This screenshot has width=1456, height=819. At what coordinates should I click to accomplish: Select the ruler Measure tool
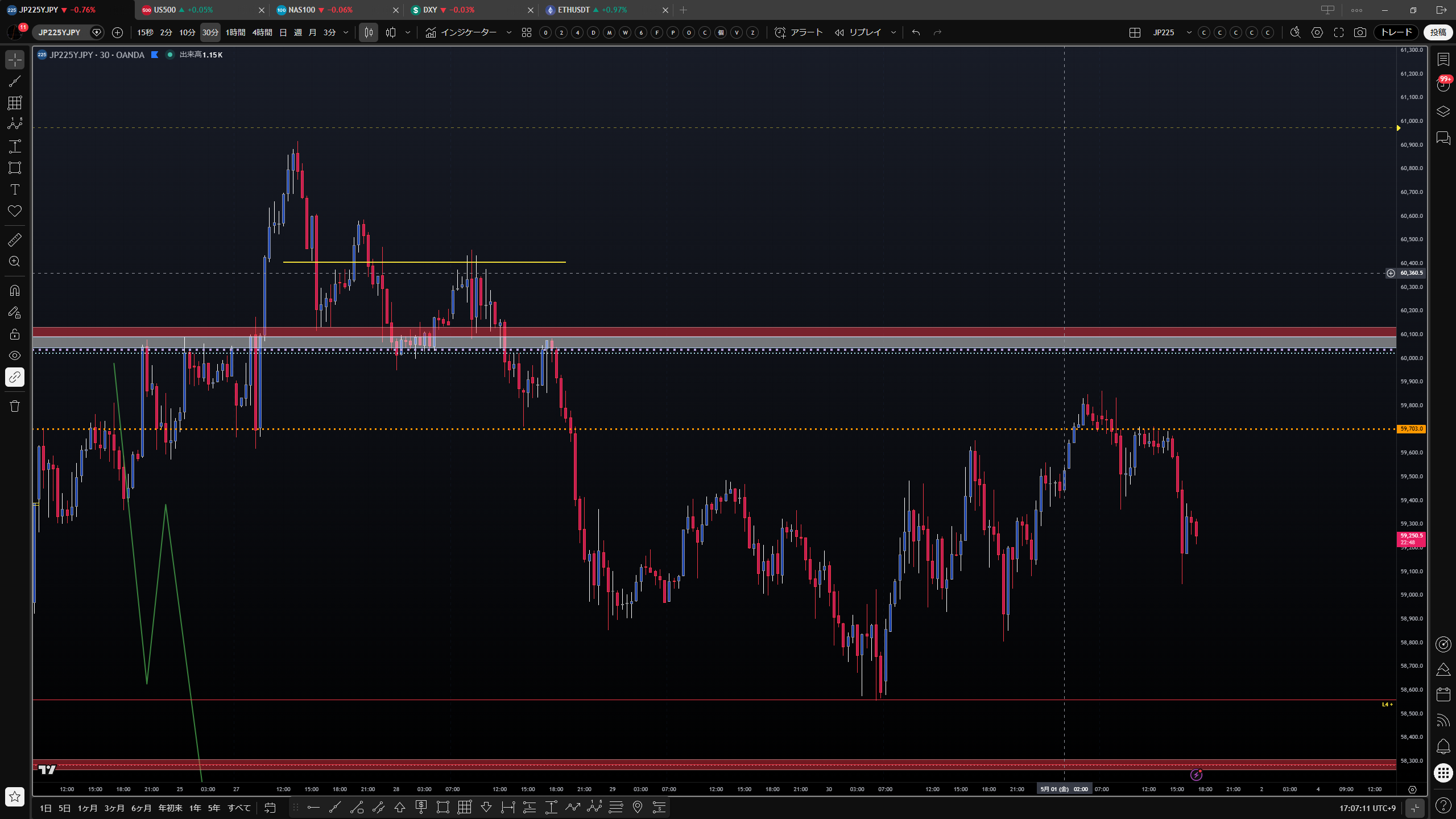15,240
